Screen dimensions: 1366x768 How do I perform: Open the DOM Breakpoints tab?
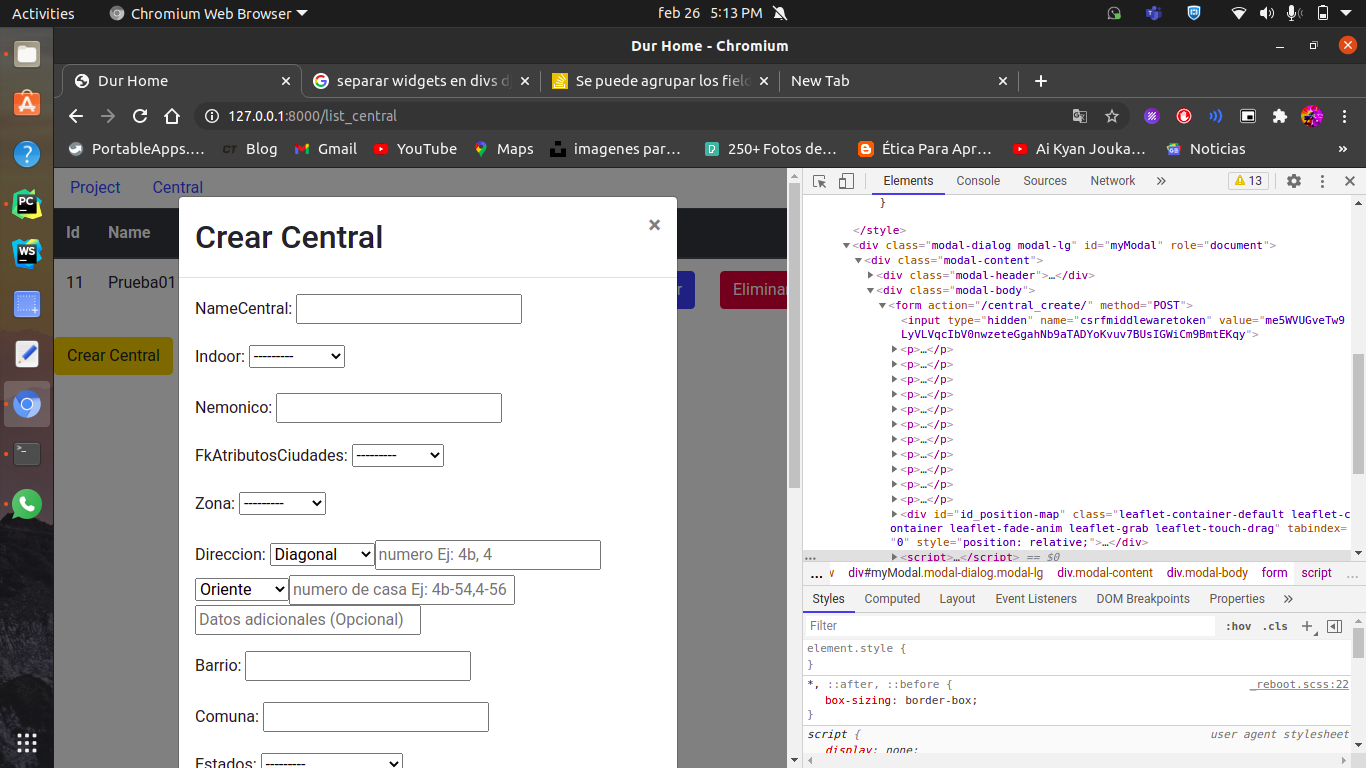pyautogui.click(x=1143, y=599)
